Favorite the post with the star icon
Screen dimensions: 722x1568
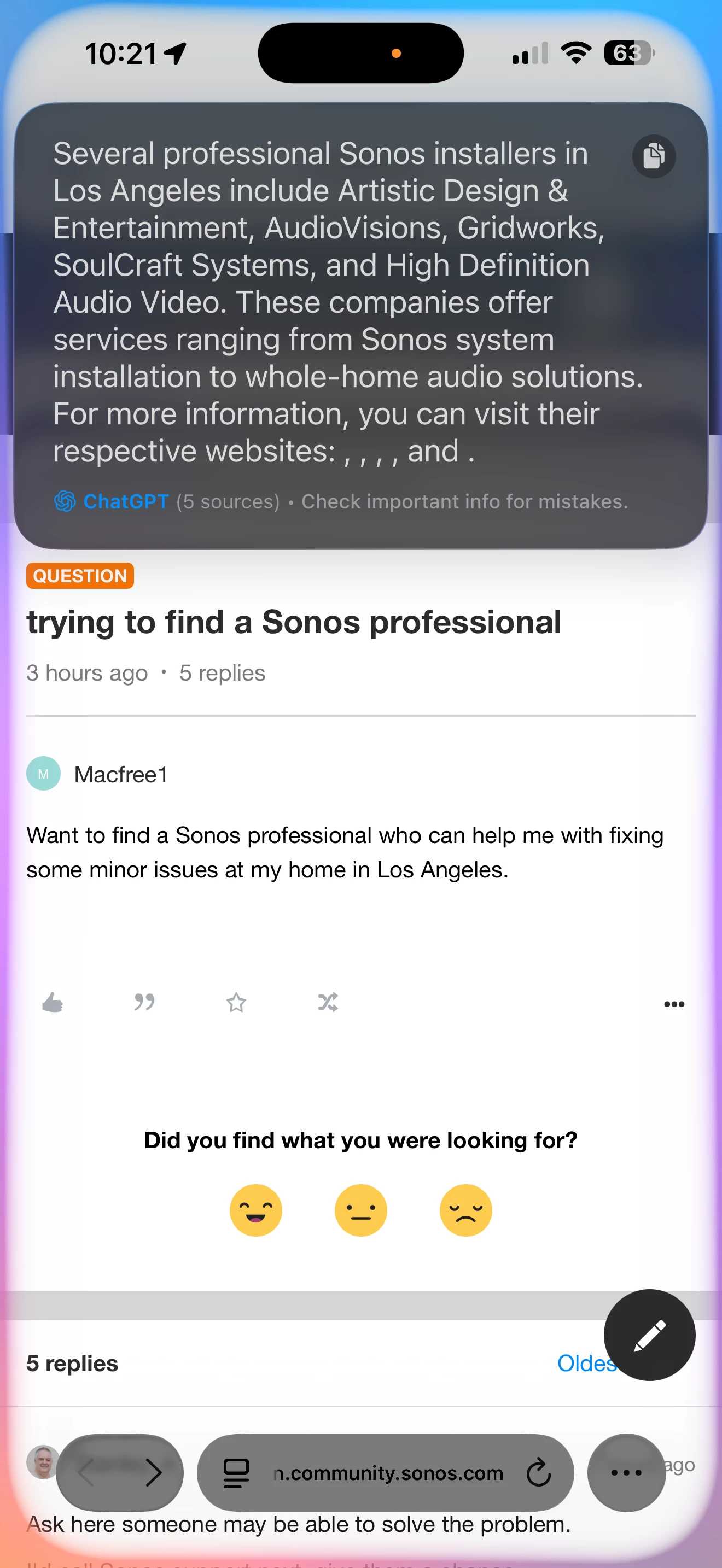pyautogui.click(x=236, y=1002)
